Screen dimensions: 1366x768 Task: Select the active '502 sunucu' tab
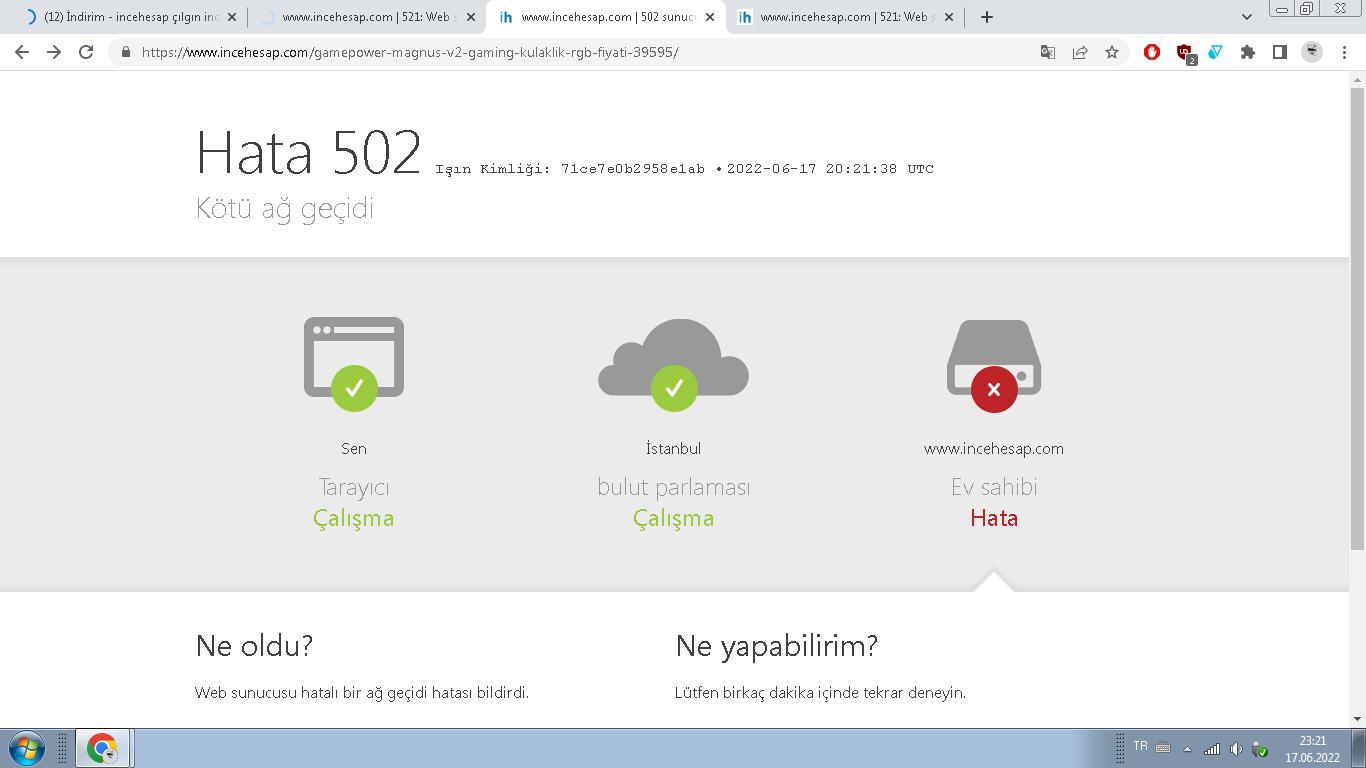coord(606,17)
